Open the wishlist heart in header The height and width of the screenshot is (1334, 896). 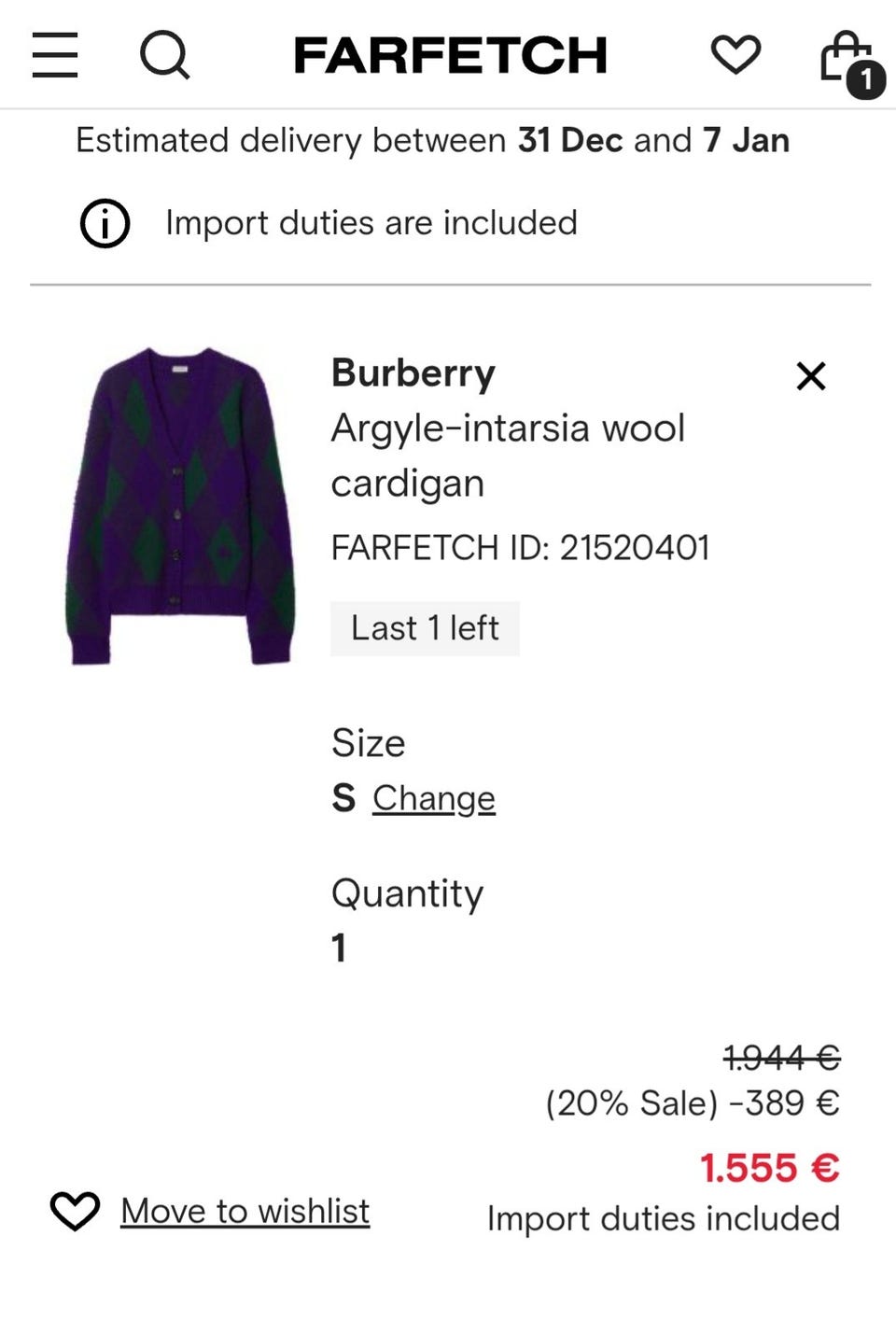(x=735, y=54)
